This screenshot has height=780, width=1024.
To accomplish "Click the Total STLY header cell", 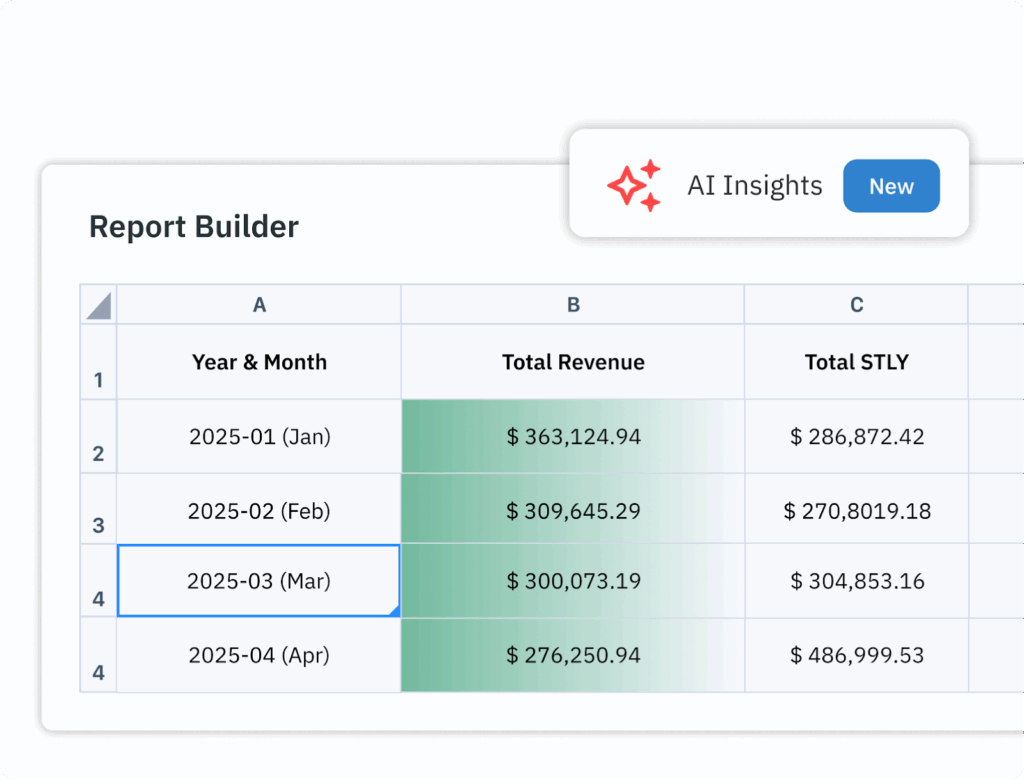I will pos(856,362).
